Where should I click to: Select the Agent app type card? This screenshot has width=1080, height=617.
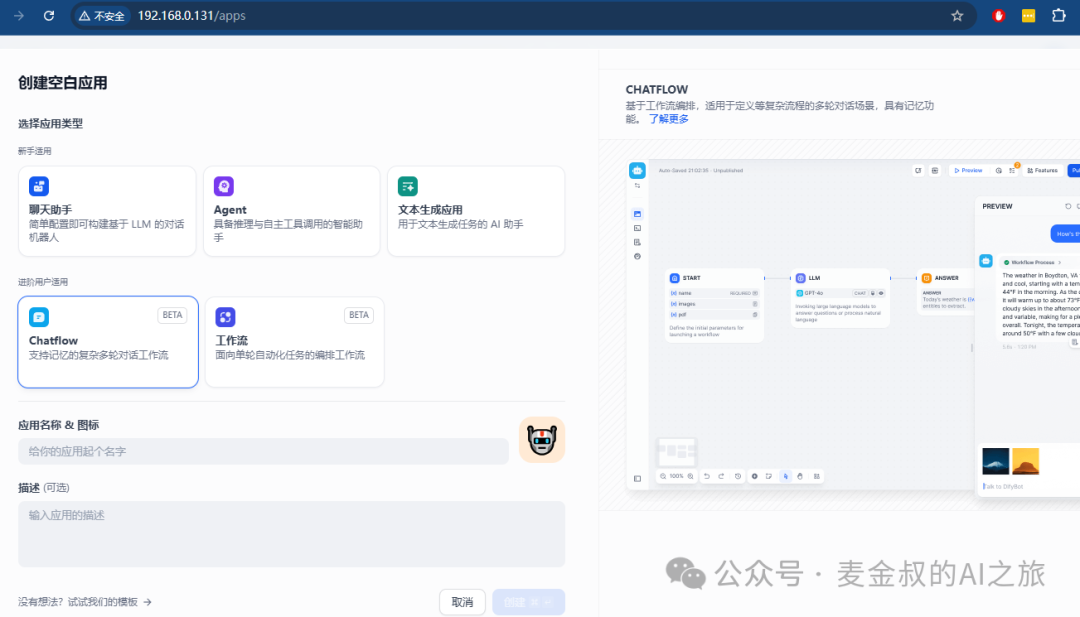(x=291, y=211)
